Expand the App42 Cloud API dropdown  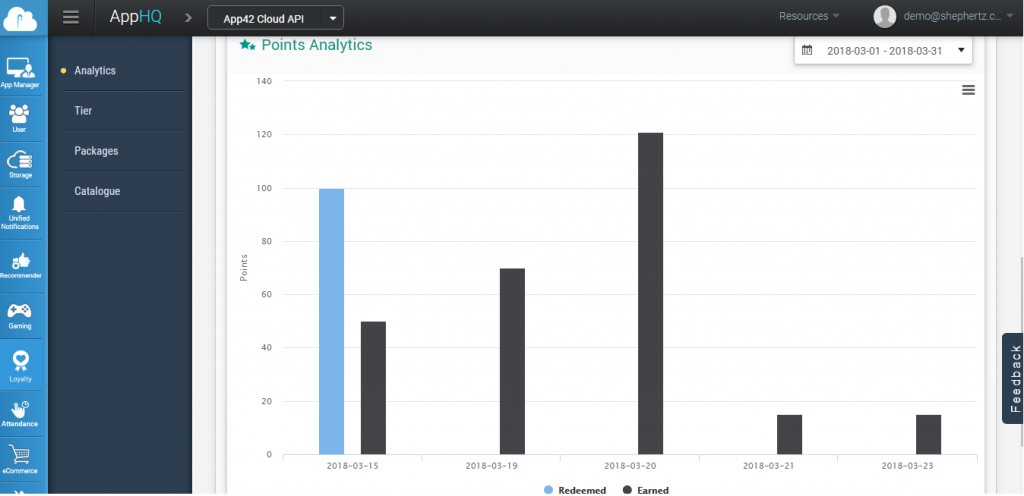coord(275,18)
